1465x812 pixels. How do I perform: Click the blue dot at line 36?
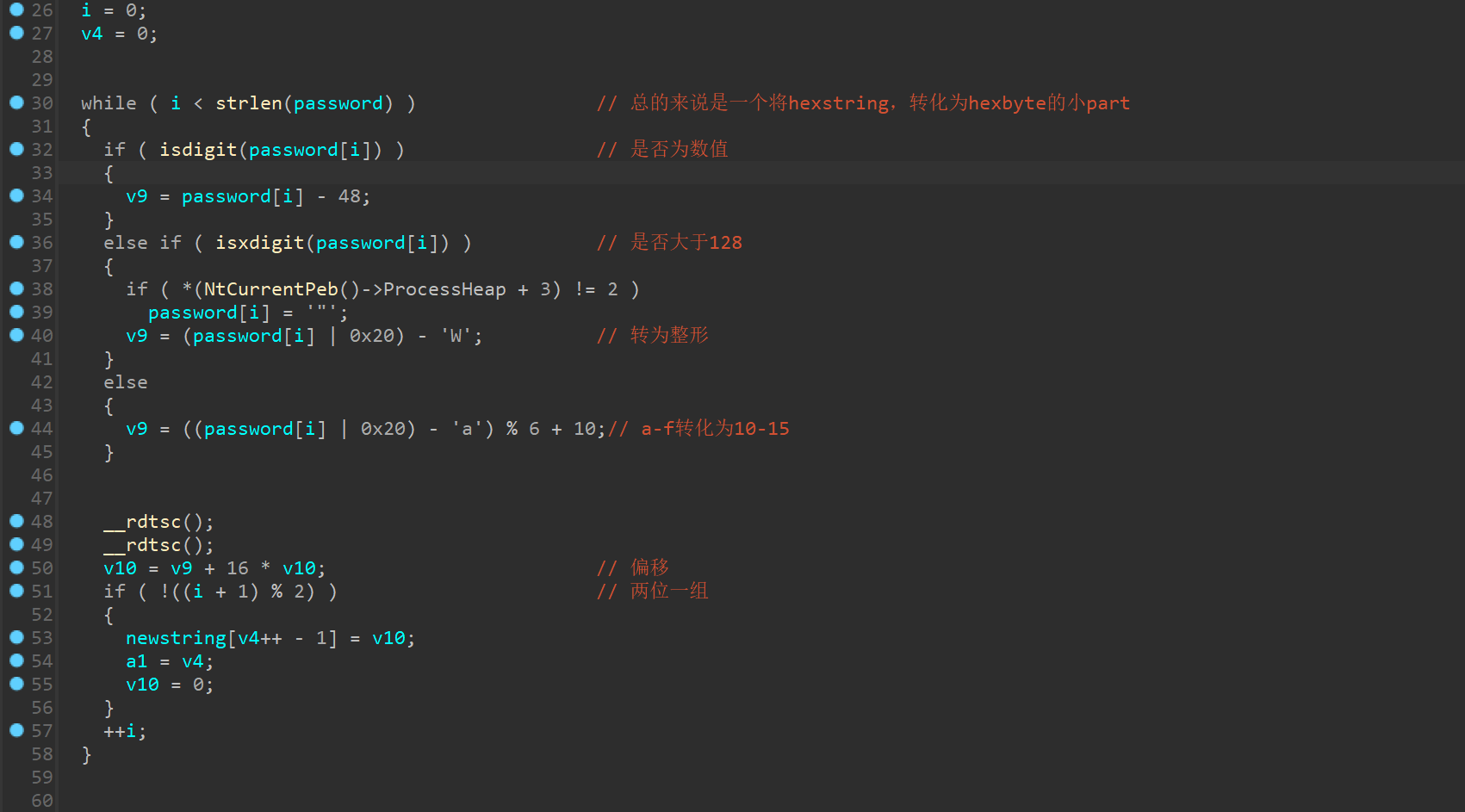coord(16,242)
